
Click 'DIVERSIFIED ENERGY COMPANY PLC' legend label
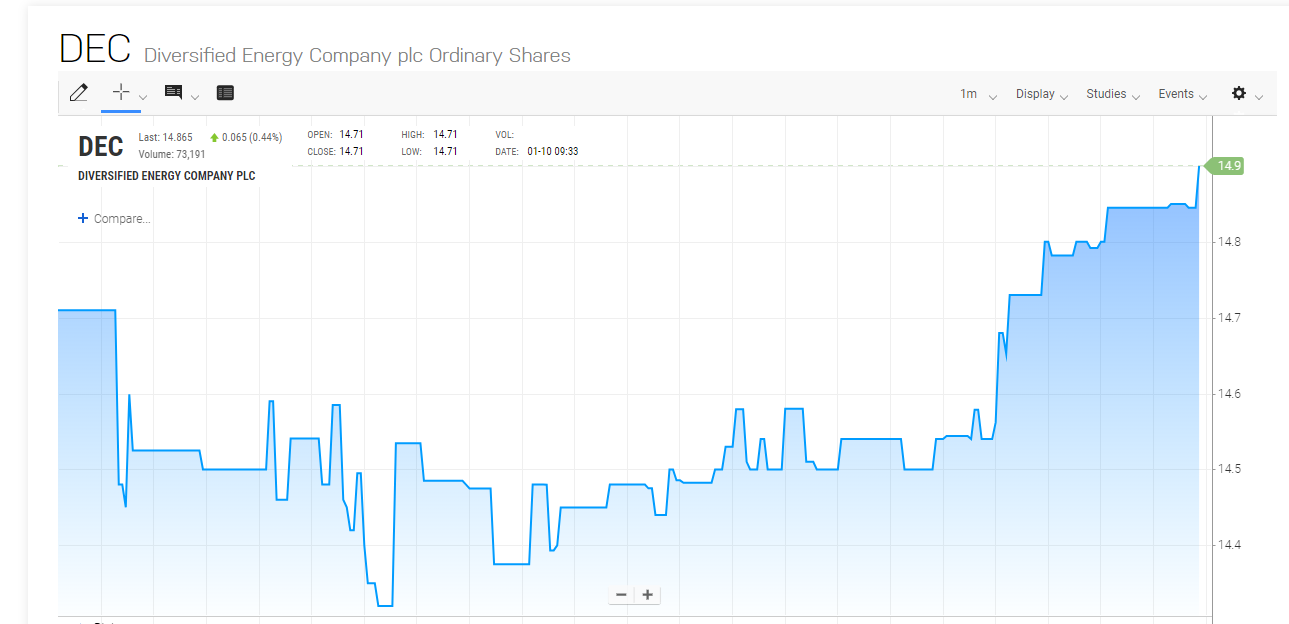(x=166, y=176)
